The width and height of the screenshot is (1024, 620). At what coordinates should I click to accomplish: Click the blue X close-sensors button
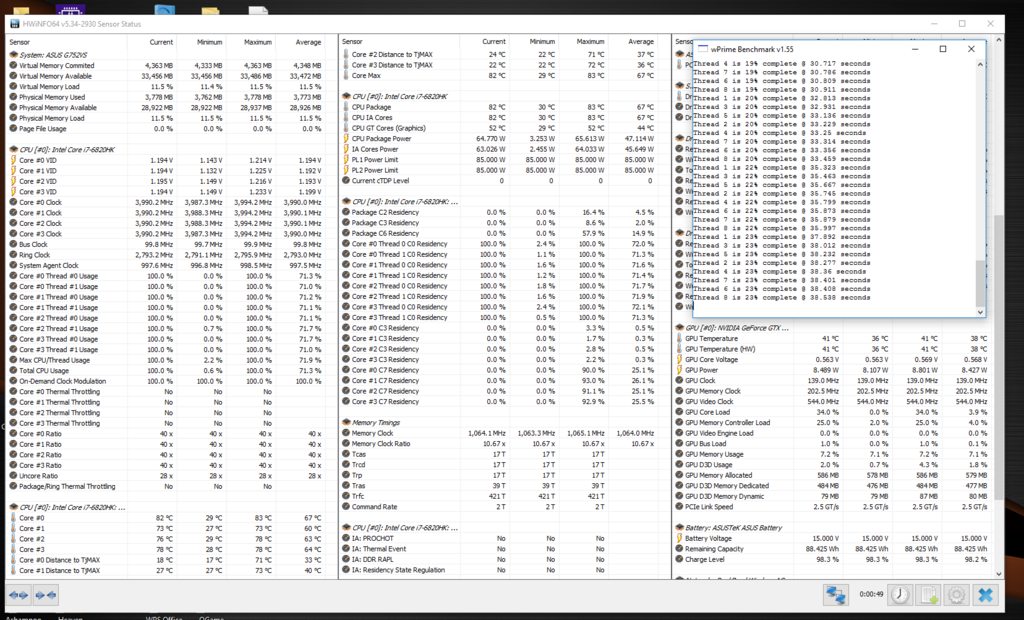(x=985, y=595)
